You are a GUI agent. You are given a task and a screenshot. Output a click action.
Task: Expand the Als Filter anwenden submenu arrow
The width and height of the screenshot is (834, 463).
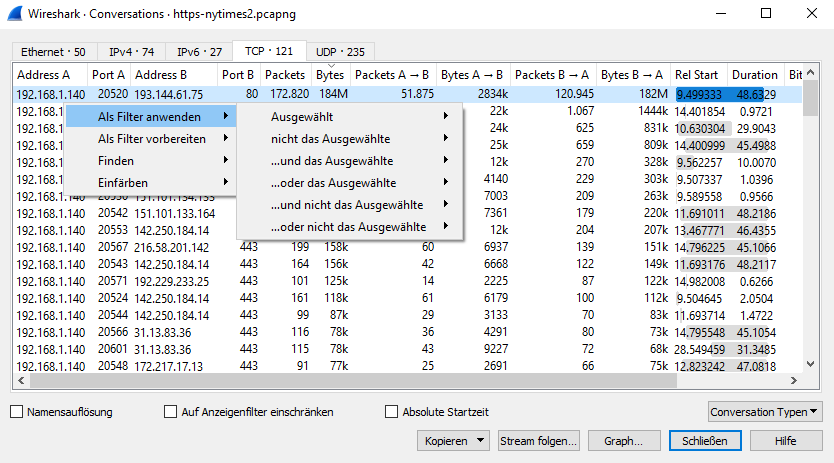[x=226, y=116]
